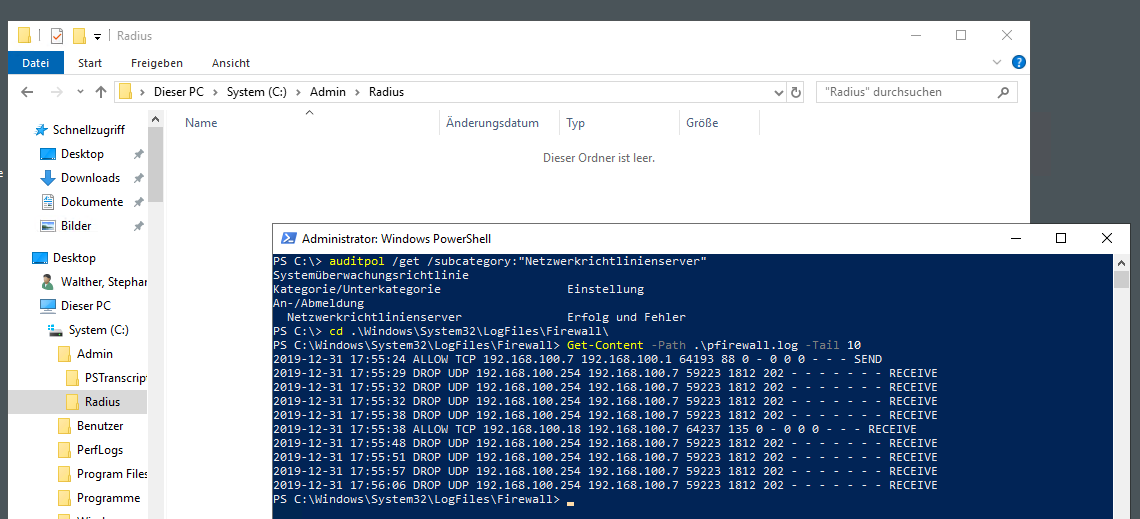The height and width of the screenshot is (519, 1140).
Task: Click 'Erfolg und Fehler' in PowerShell output
Action: 626,318
